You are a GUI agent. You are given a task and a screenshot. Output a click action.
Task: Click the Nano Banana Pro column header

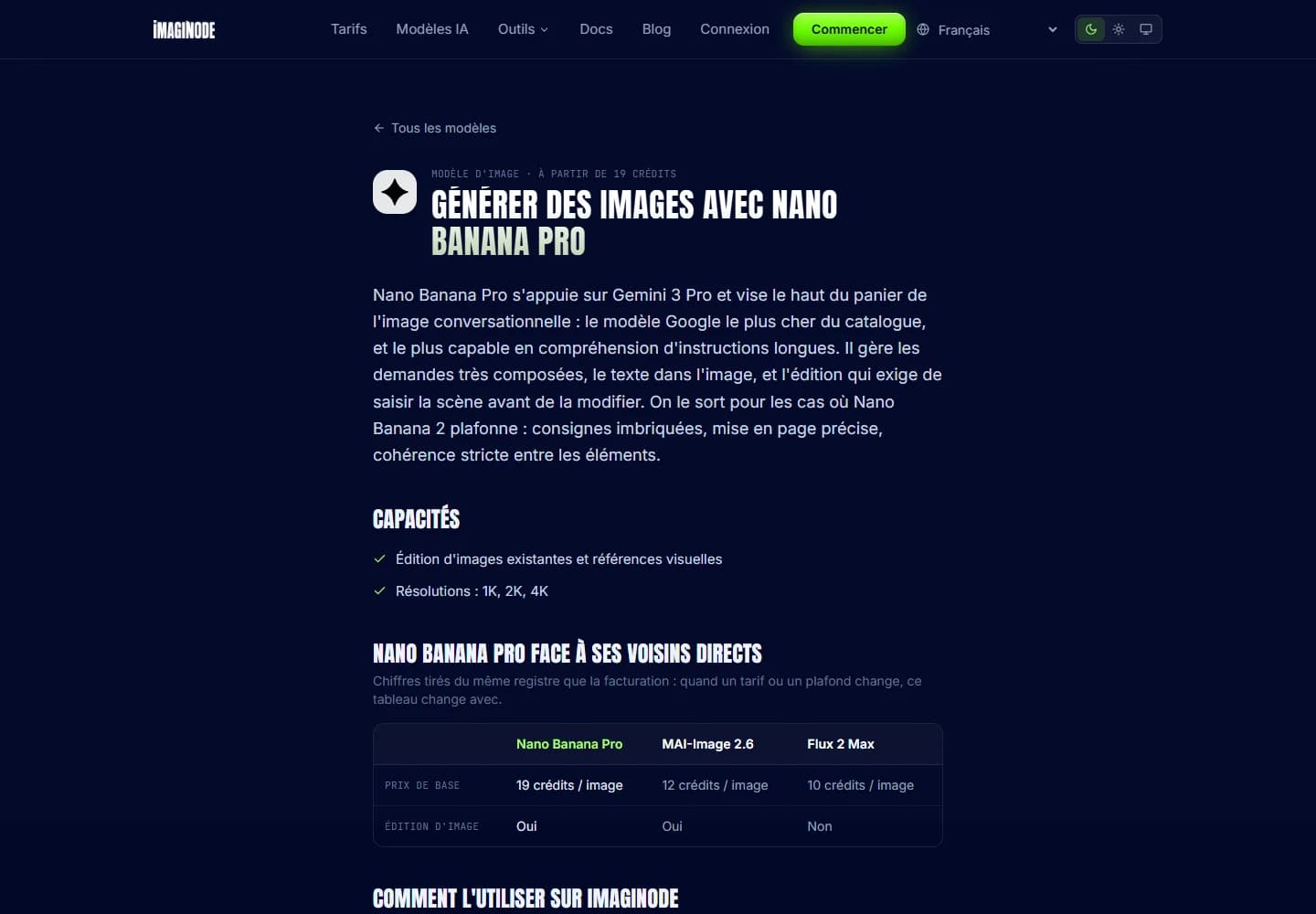(x=569, y=744)
